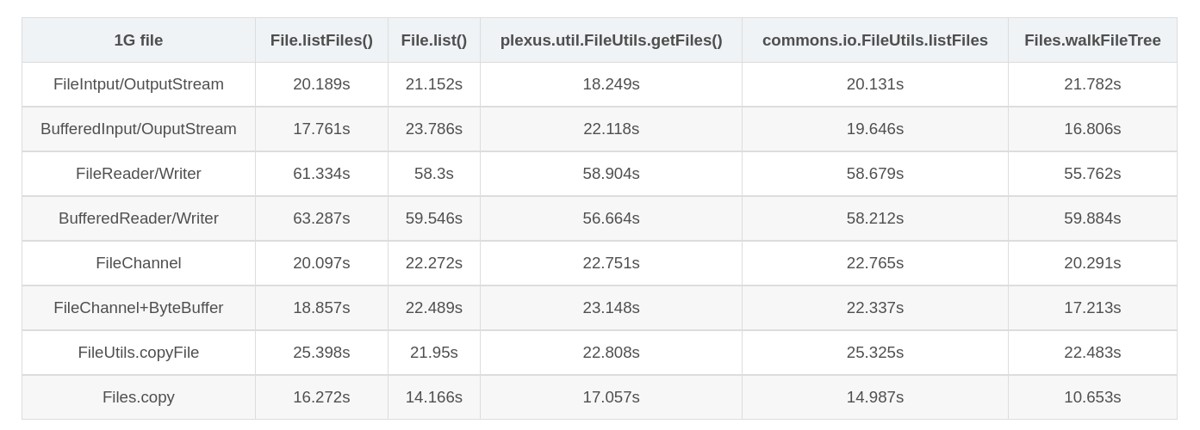Select the 14.987s cell
The height and width of the screenshot is (430, 1200).
click(x=875, y=397)
